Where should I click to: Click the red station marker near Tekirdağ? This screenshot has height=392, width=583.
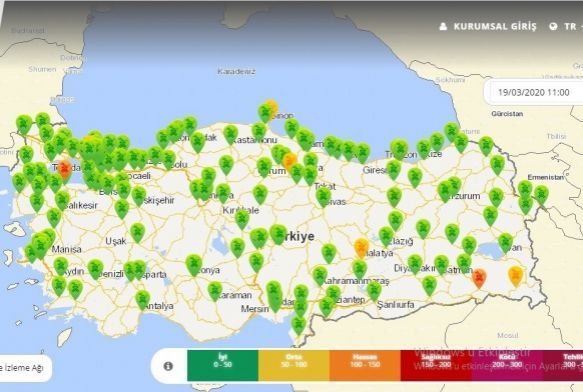tap(65, 170)
